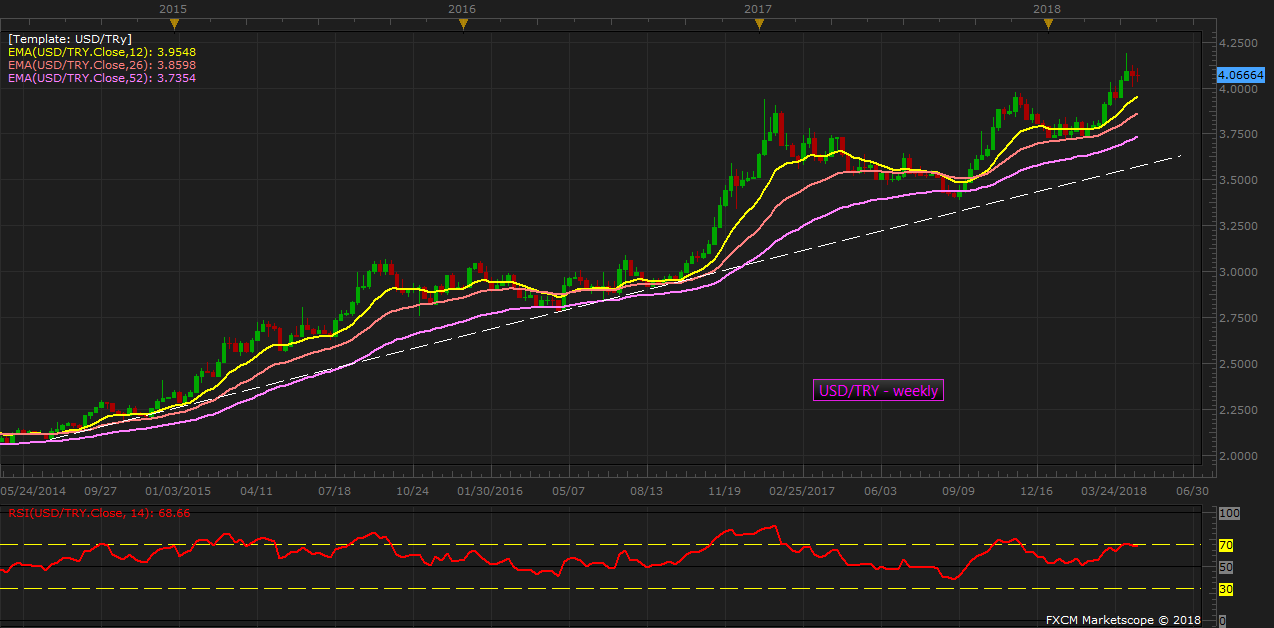The width and height of the screenshot is (1274, 628).
Task: Click the current price label 4.06664
Action: point(1238,75)
